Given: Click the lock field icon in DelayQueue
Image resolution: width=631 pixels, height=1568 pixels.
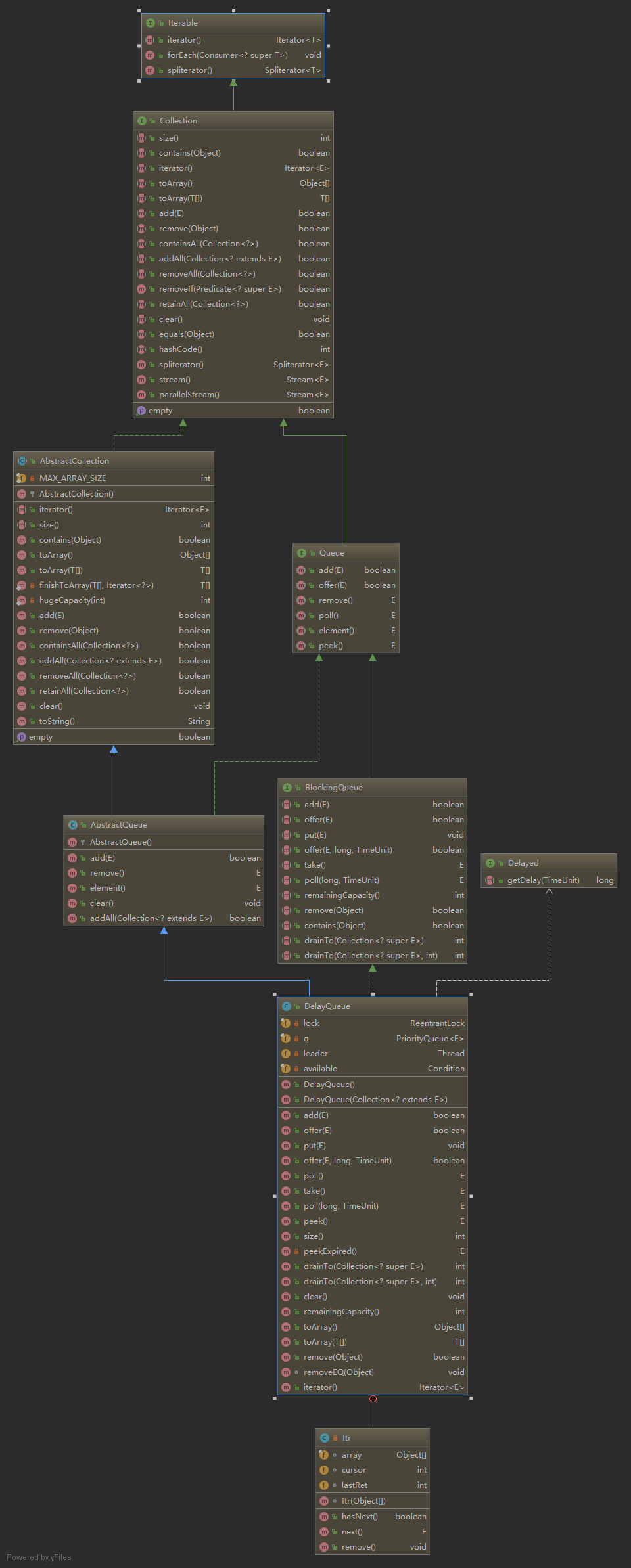Looking at the screenshot, I should 286,1023.
